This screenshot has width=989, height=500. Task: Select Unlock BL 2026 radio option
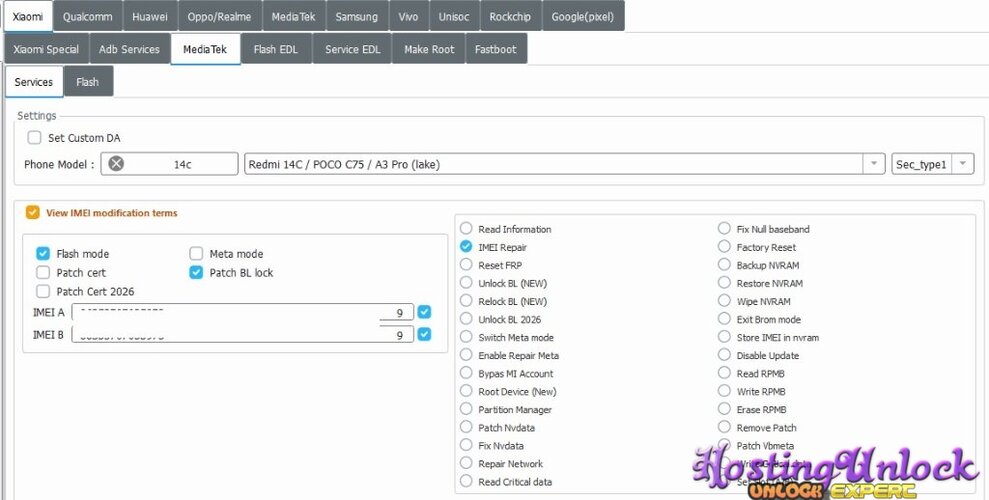(466, 319)
